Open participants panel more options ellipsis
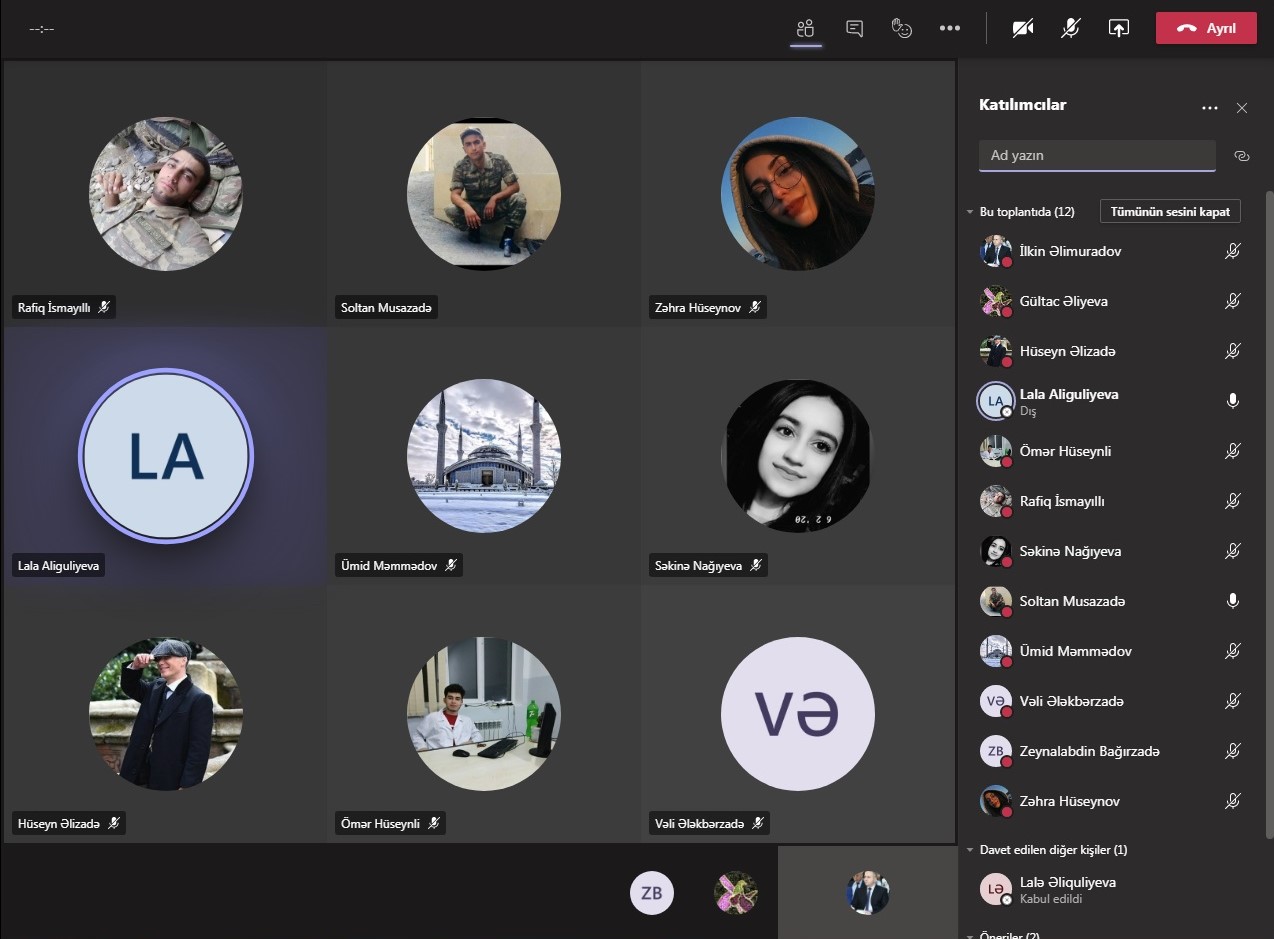This screenshot has width=1274, height=939. point(1210,108)
